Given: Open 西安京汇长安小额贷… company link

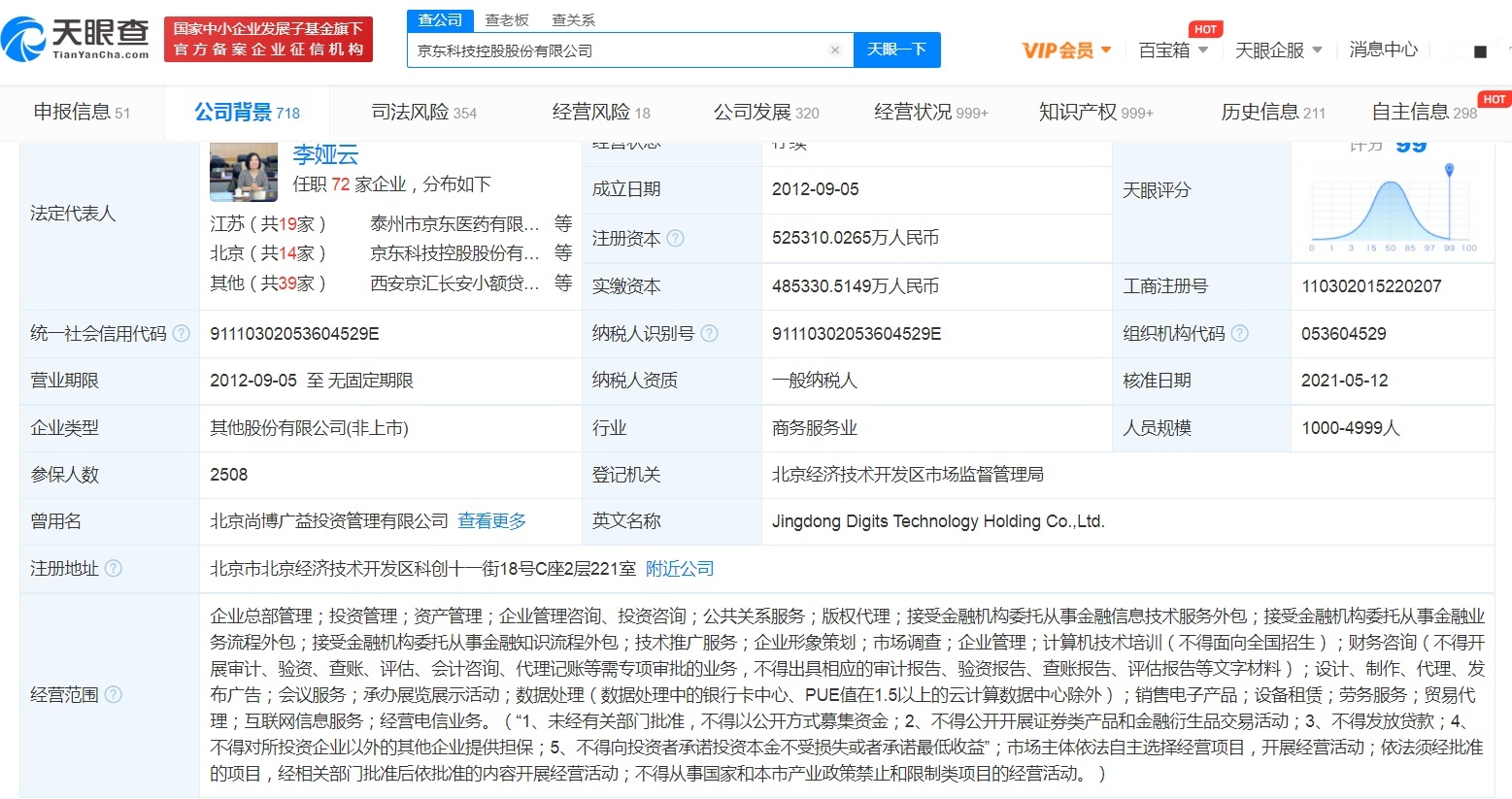Looking at the screenshot, I should coord(454,283).
